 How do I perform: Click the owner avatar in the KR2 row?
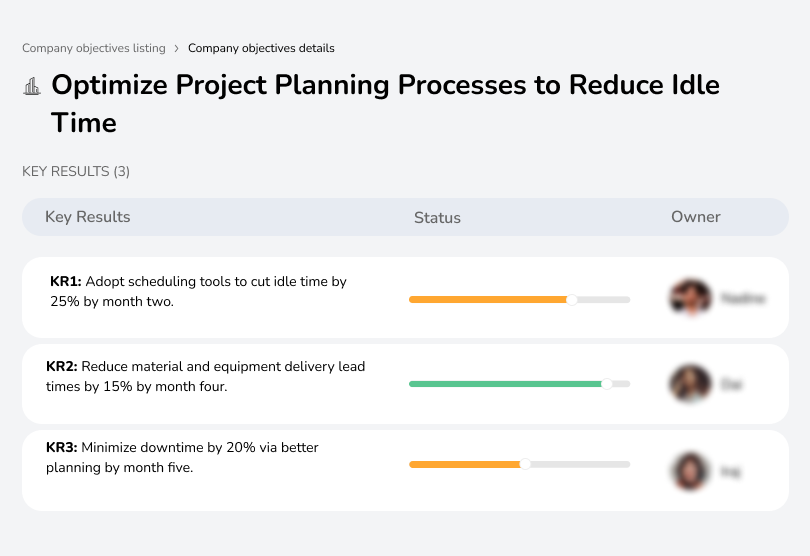coord(690,384)
